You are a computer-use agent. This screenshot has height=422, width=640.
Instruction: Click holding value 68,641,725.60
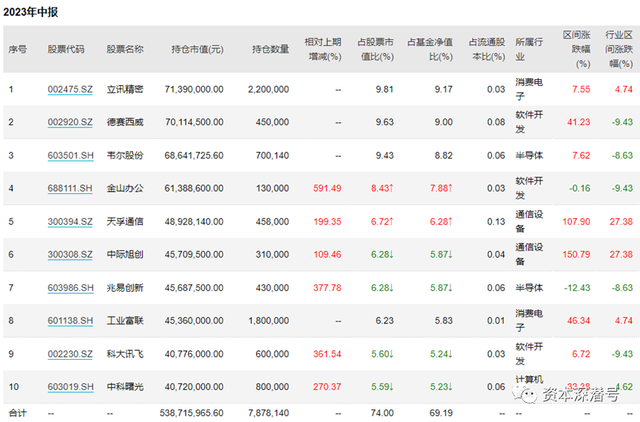pyautogui.click(x=194, y=155)
